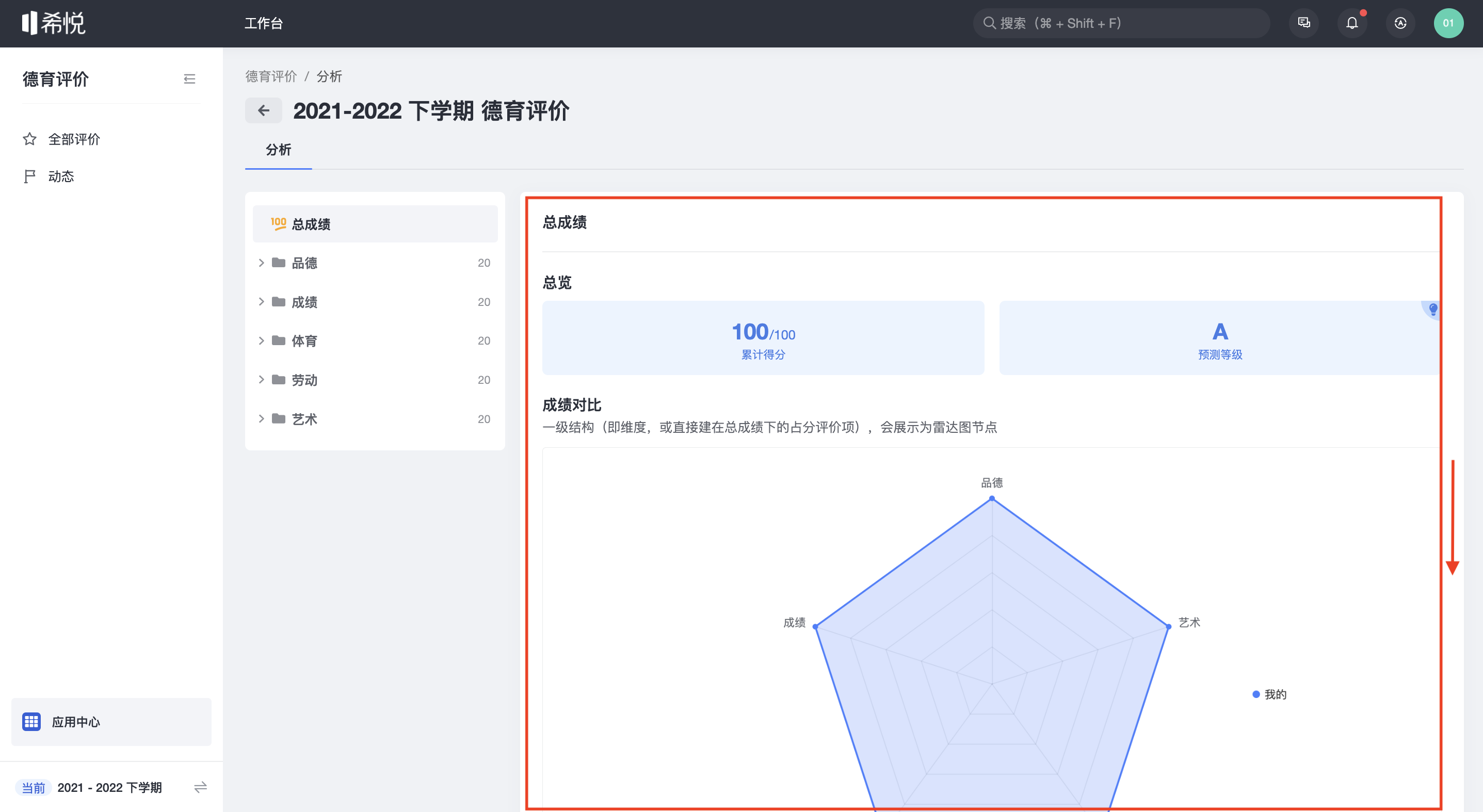1483x812 pixels.
Task: Click the search magnifier icon
Action: pos(989,23)
